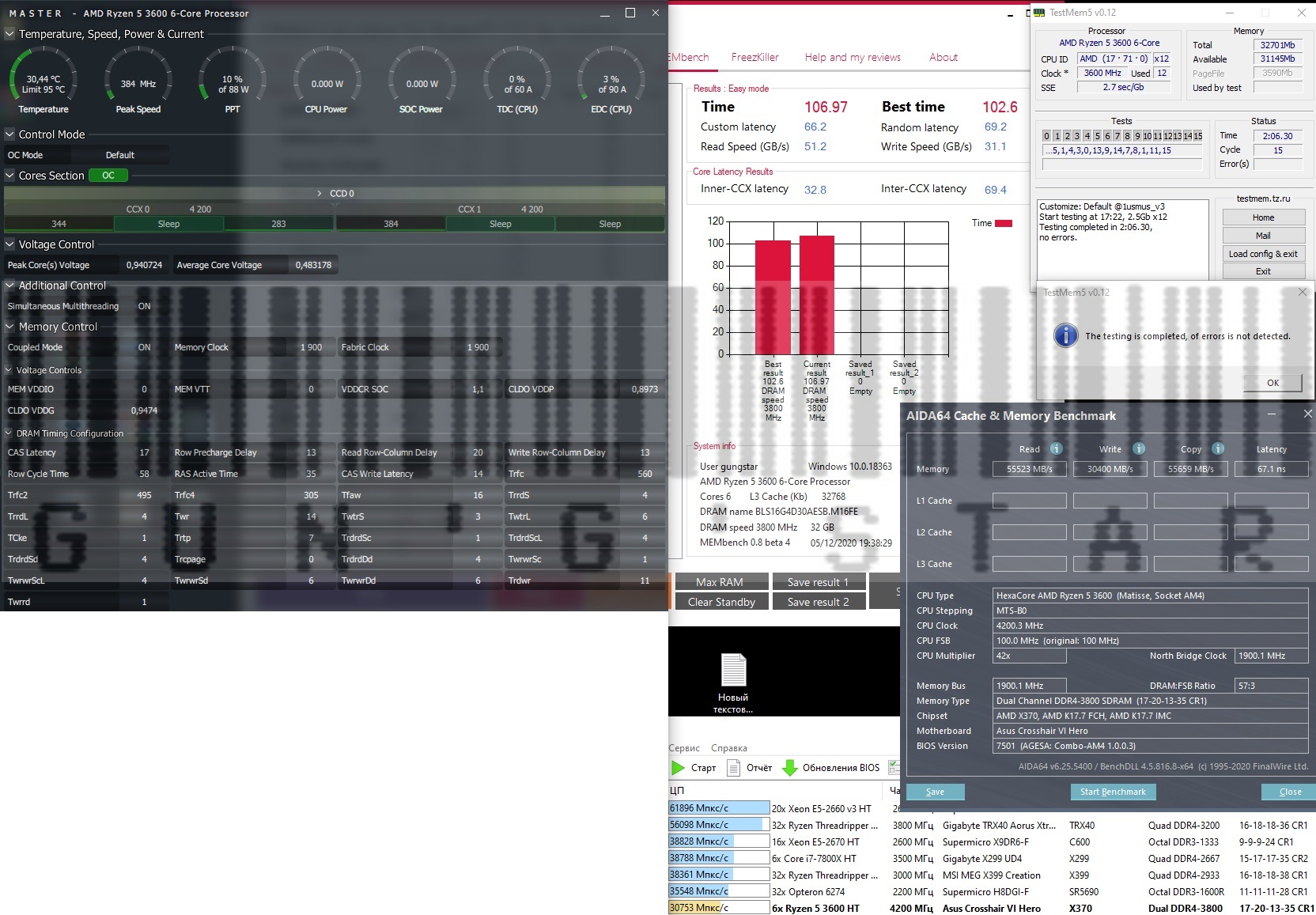Collapse the Voltage Control section
The image size is (1316, 915).
tap(9, 244)
